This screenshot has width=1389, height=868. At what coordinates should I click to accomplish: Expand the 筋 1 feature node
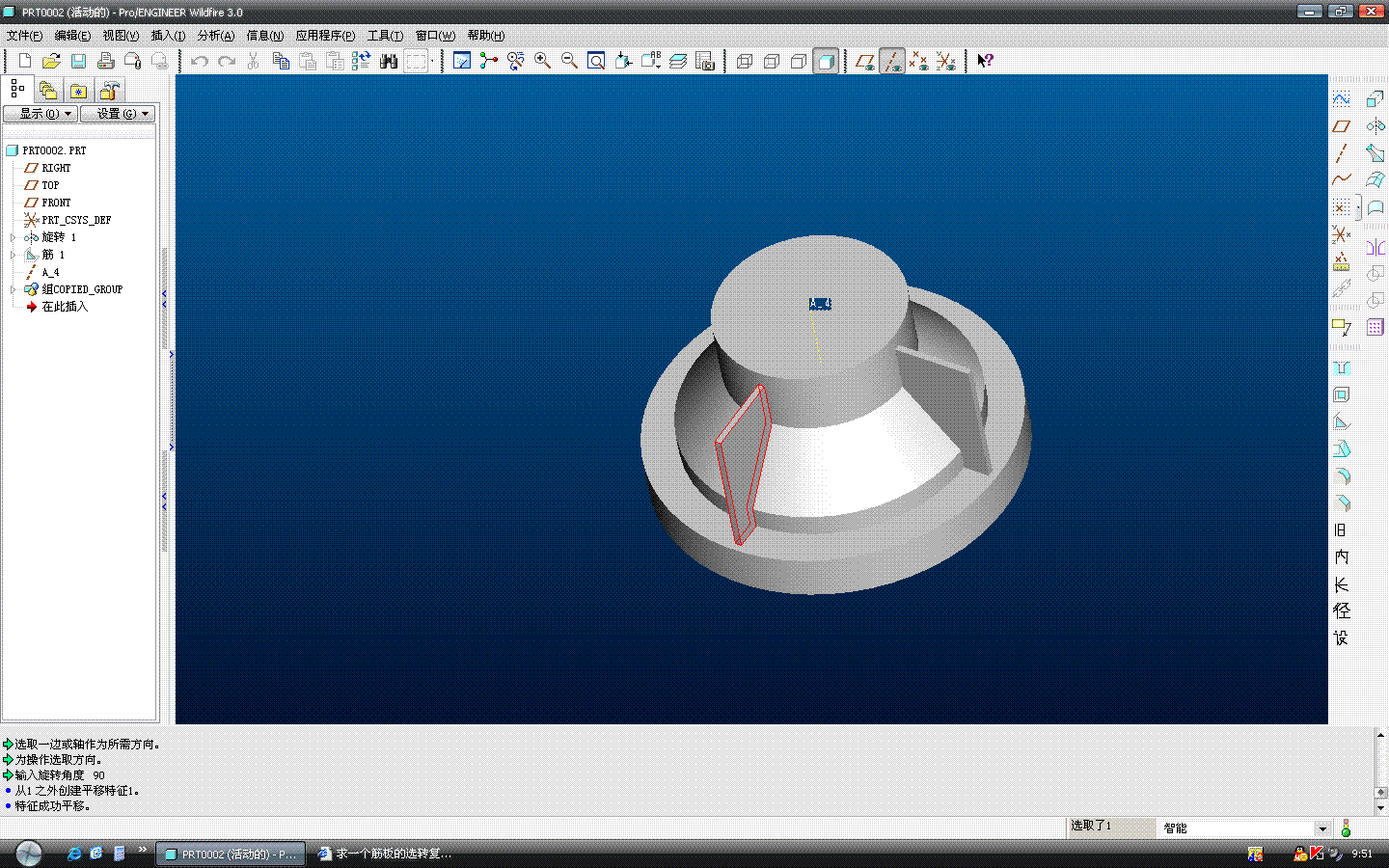(x=13, y=255)
